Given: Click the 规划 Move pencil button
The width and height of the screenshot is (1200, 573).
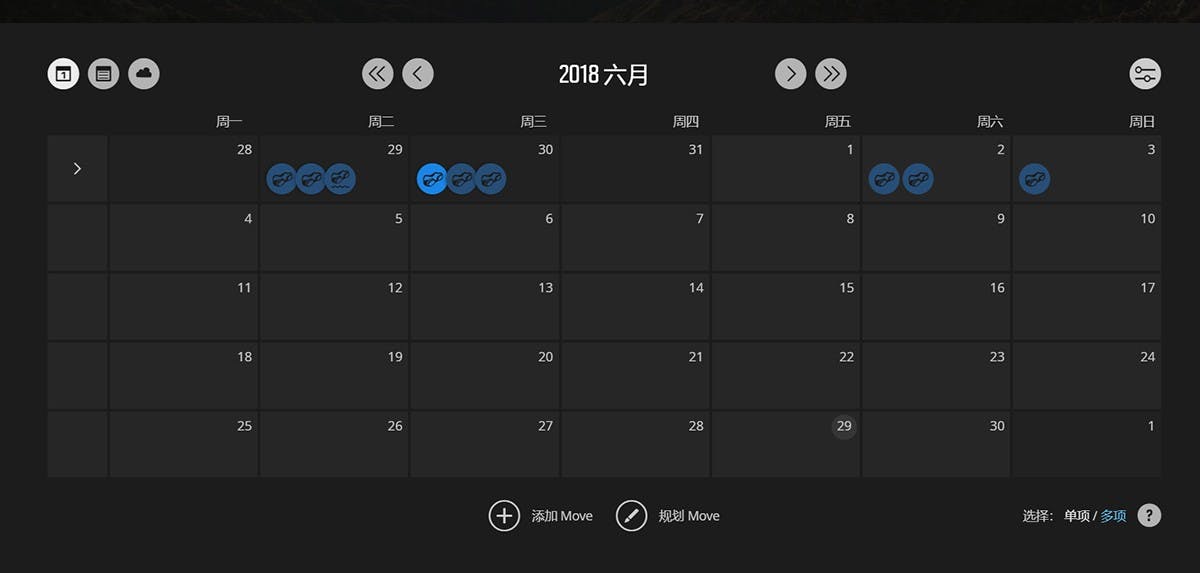Looking at the screenshot, I should tap(631, 516).
